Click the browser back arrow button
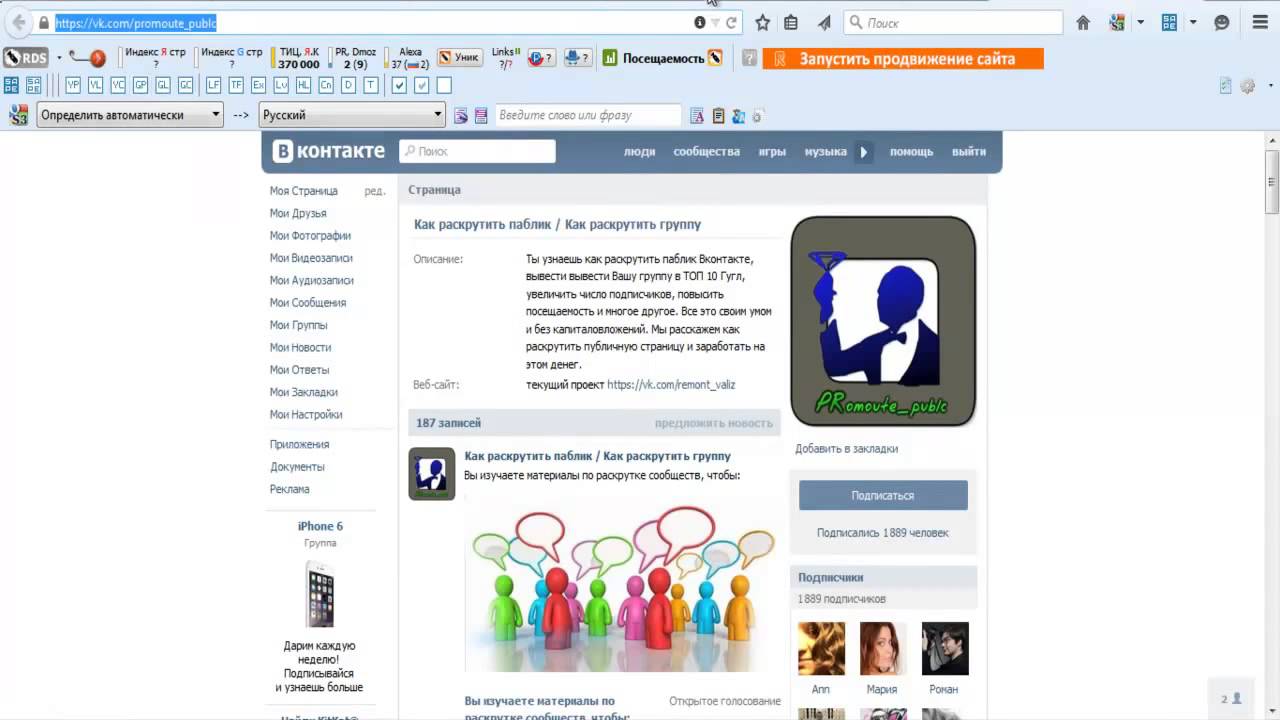The width and height of the screenshot is (1280, 720). tap(18, 22)
